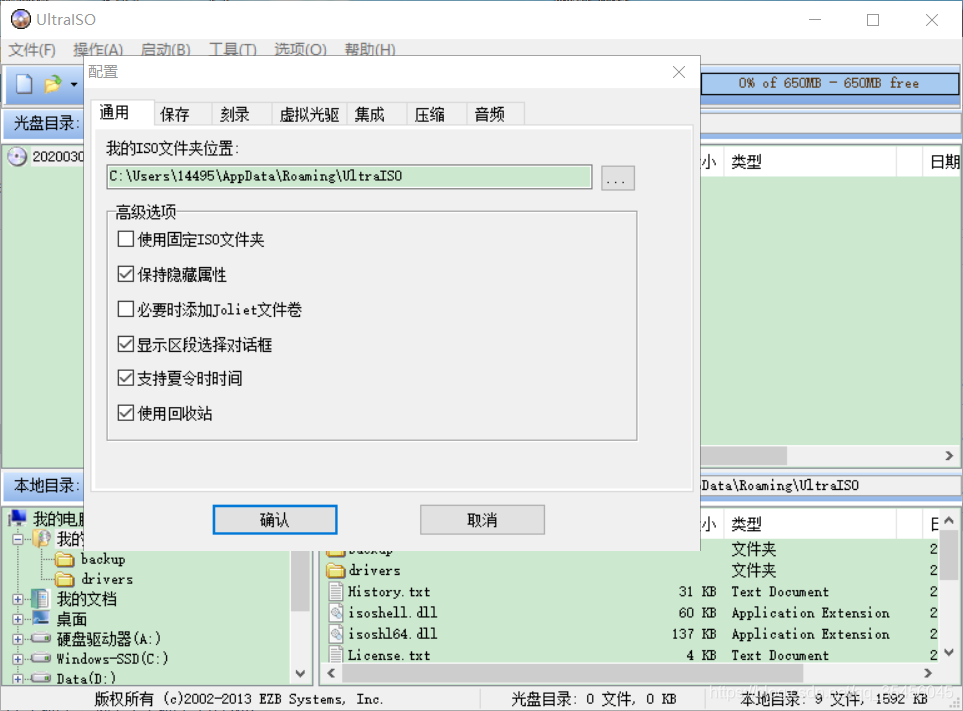Select the Data(D:) drive
This screenshot has width=963, height=711.
tap(86, 678)
